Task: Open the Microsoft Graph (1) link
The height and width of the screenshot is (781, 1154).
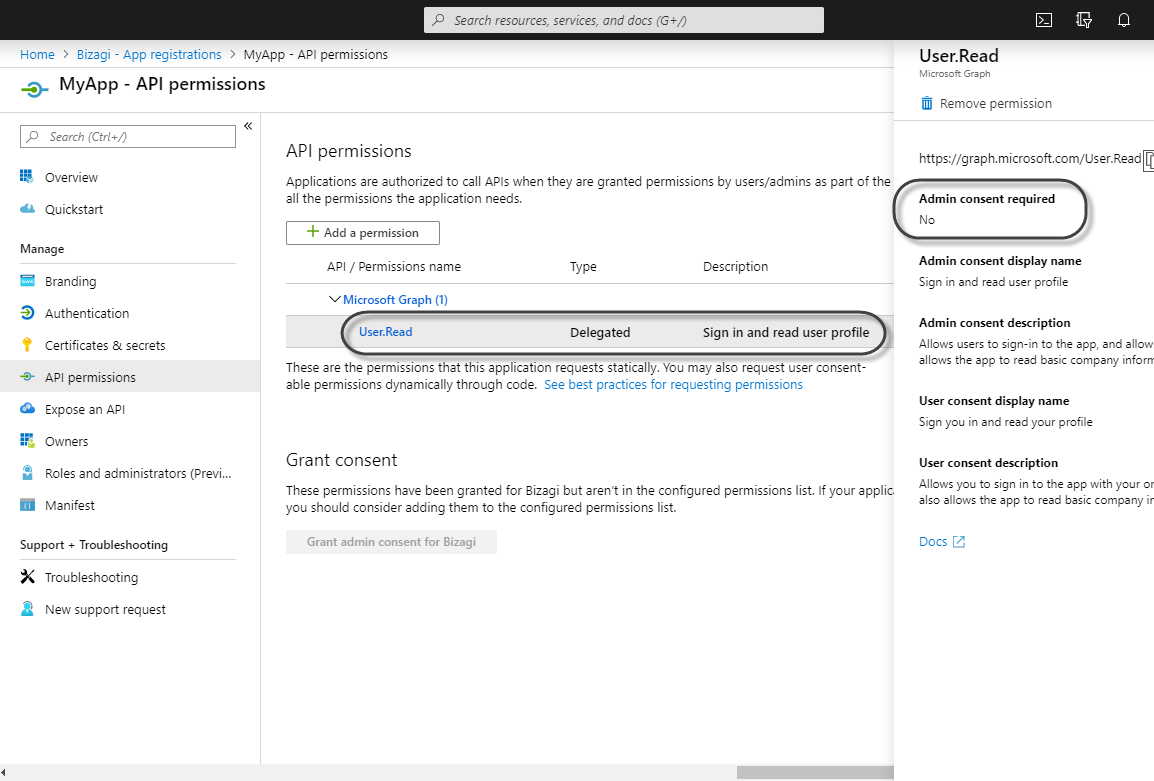Action: click(x=395, y=300)
